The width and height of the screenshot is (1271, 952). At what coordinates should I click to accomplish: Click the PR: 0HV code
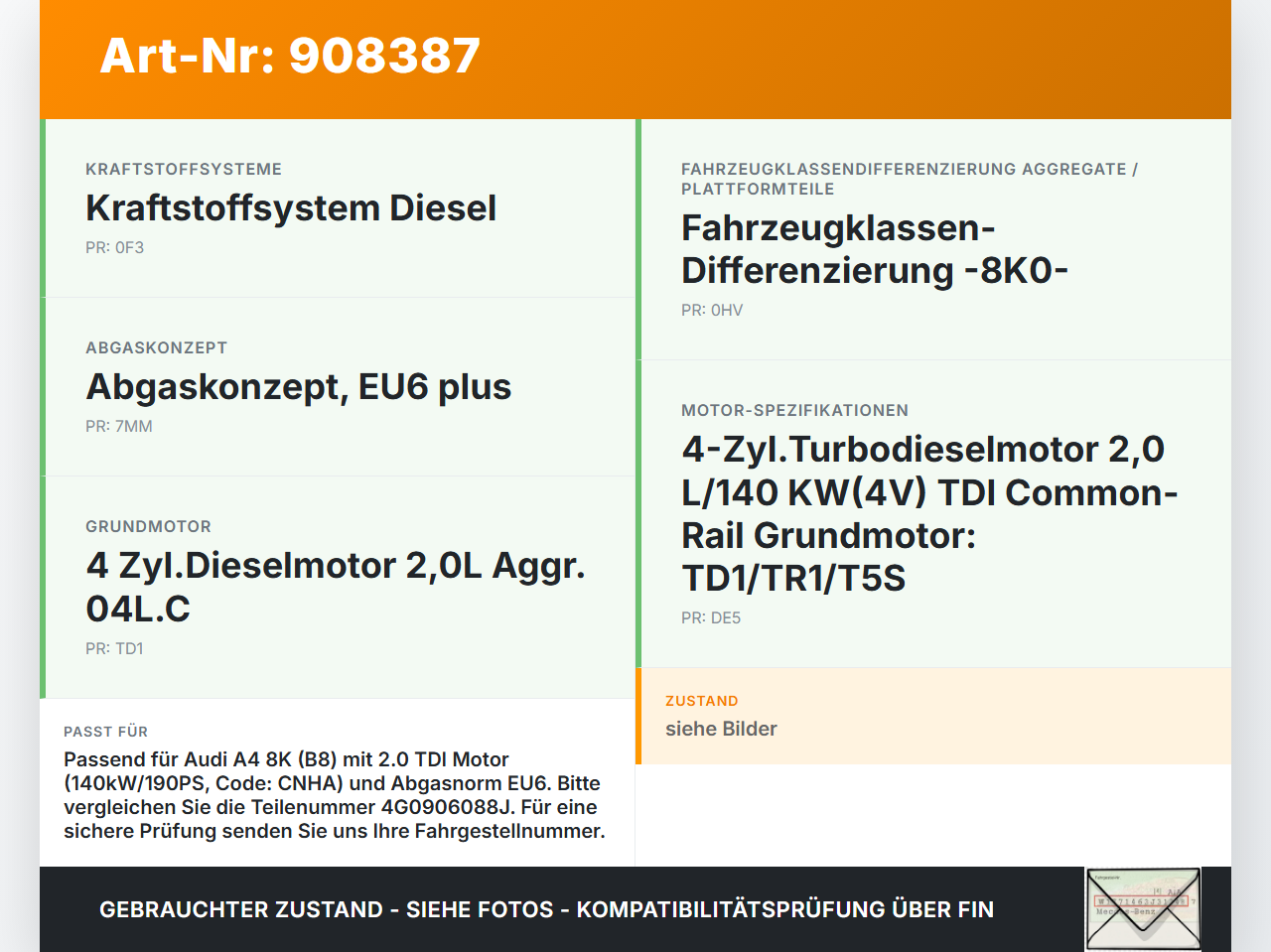(x=712, y=310)
